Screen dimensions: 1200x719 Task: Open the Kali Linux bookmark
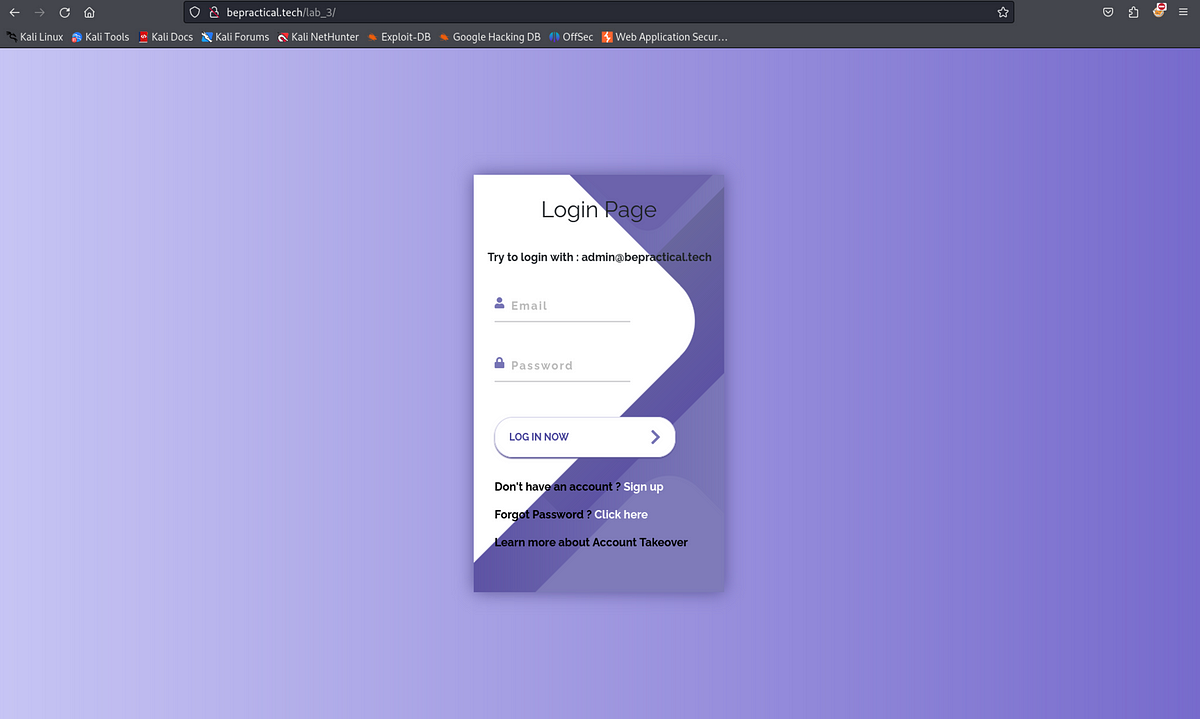point(35,37)
